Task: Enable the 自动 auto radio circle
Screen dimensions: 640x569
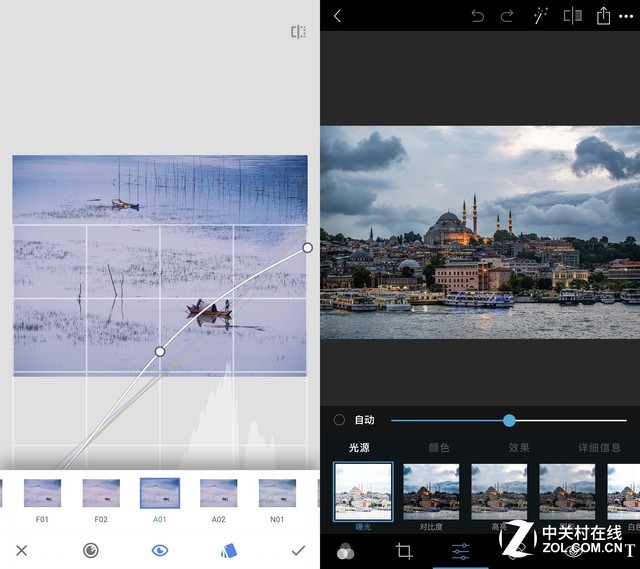Action: pos(339,420)
